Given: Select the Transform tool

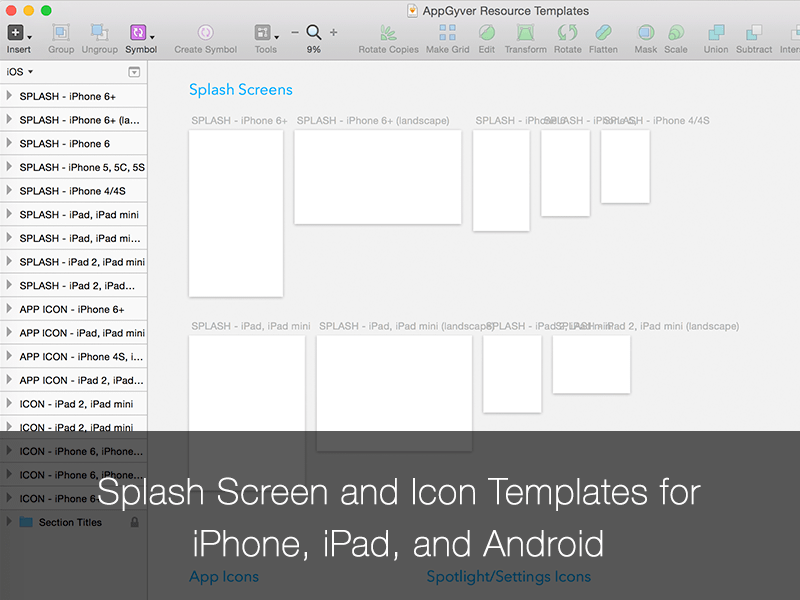Looking at the screenshot, I should tap(526, 33).
